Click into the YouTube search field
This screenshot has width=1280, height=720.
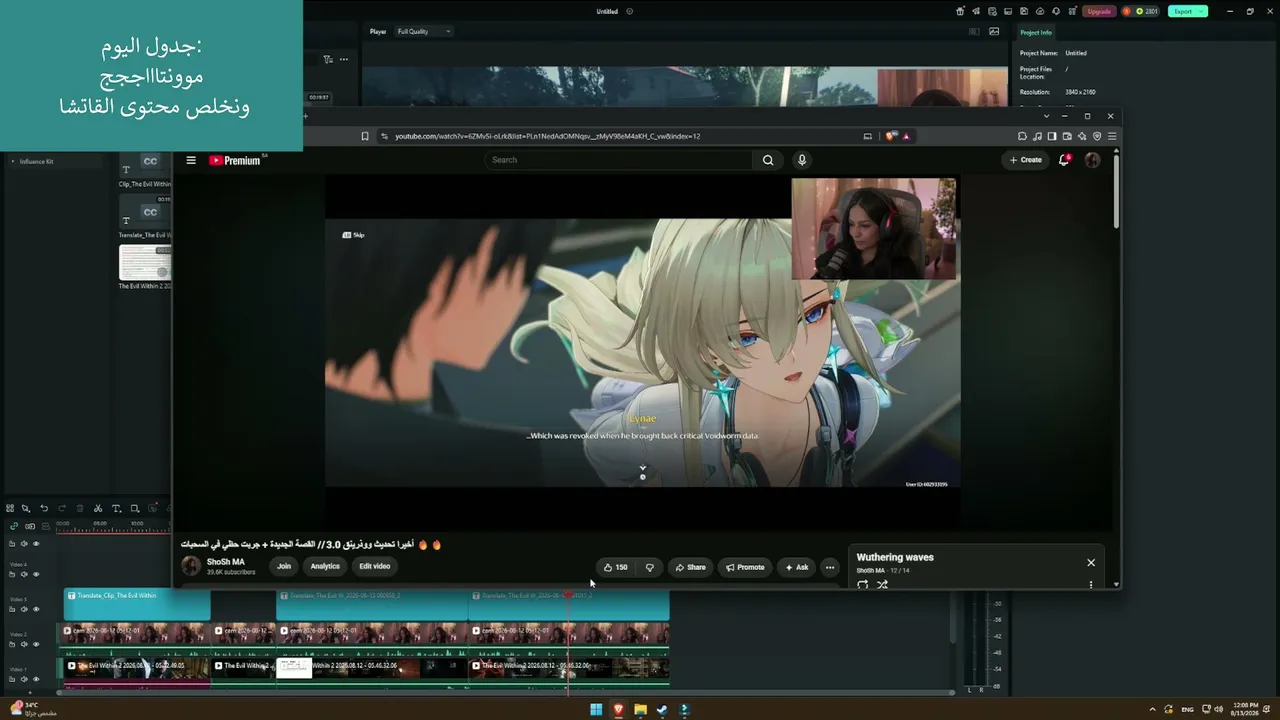pos(618,160)
